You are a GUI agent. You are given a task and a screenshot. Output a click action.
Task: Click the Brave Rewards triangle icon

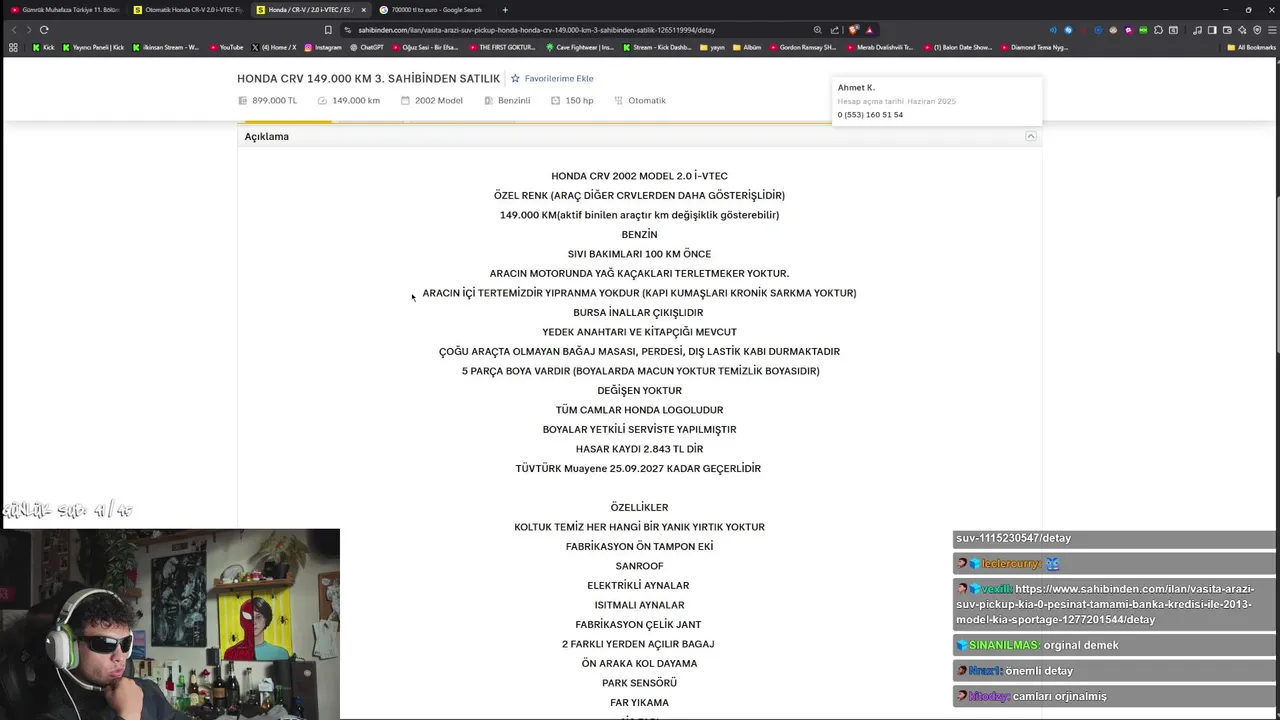click(x=869, y=30)
